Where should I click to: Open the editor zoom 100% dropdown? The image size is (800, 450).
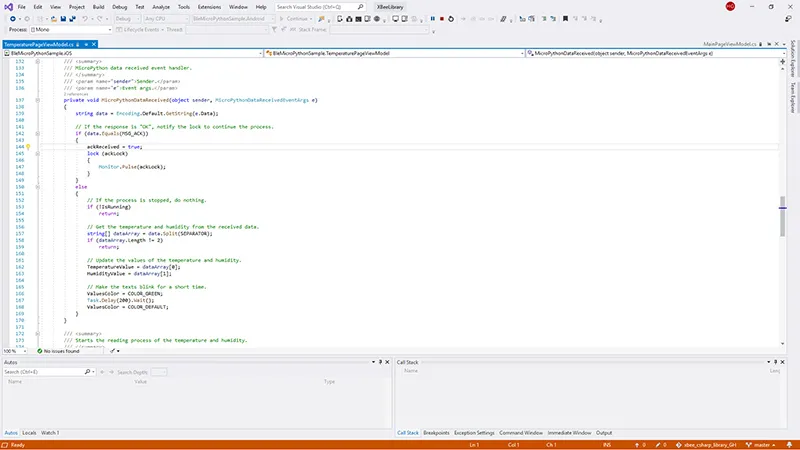[x=20, y=351]
